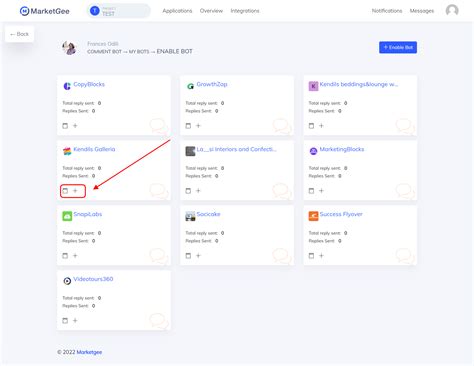Click the Videotours360 play logo icon
Image resolution: width=474 pixels, height=366 pixels.
coord(67,281)
